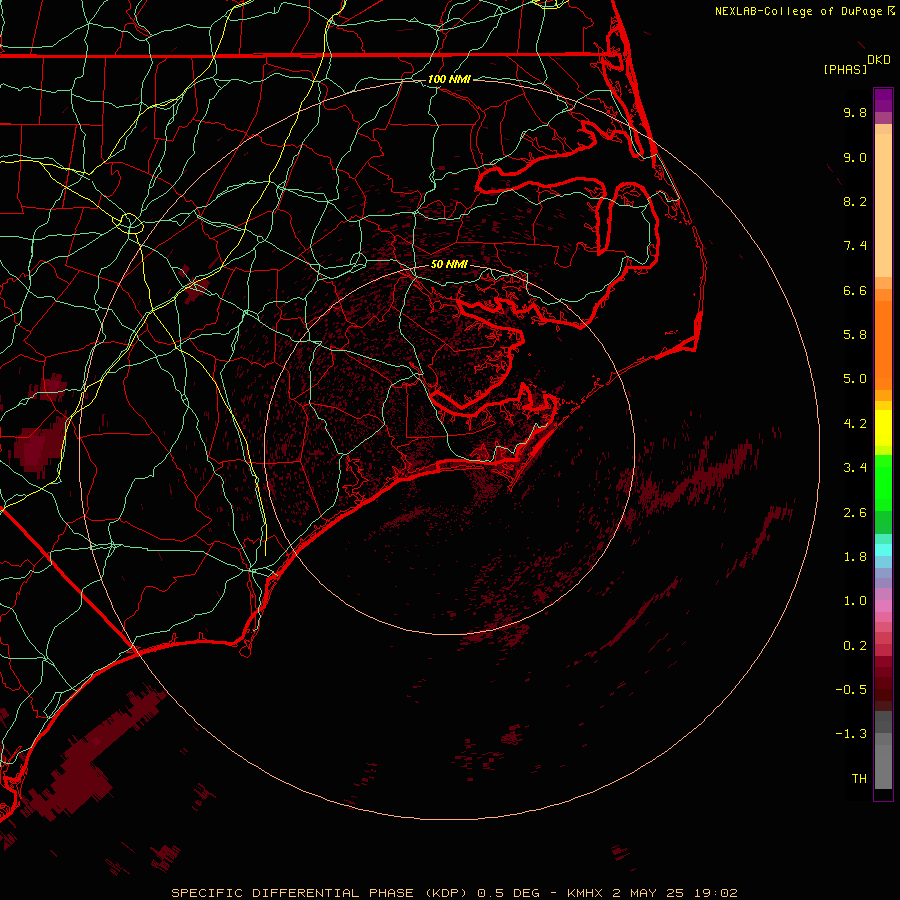Click the pink segment of the color bar
Screen dimensions: 900x900
(883, 606)
